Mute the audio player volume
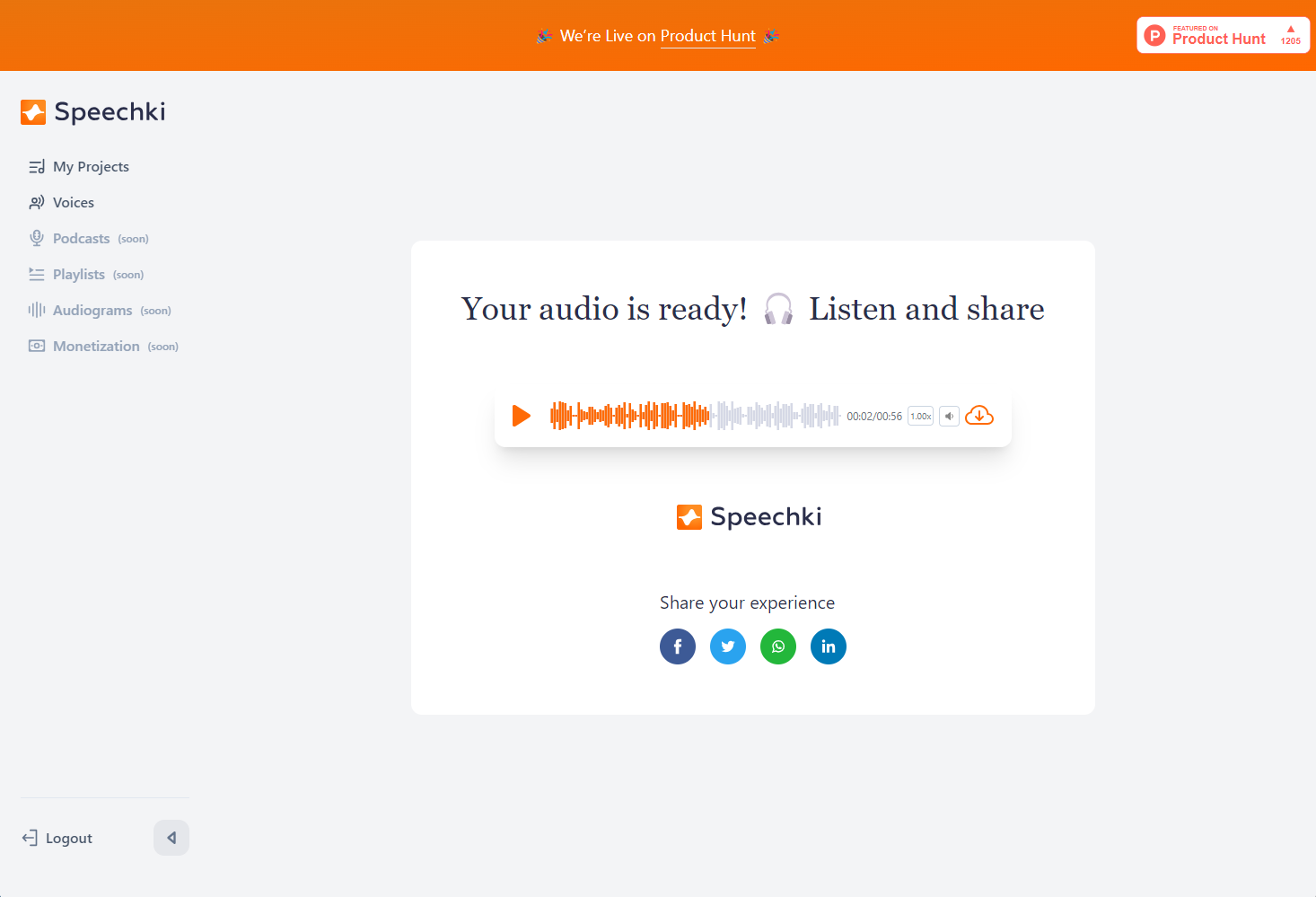 pyautogui.click(x=949, y=417)
